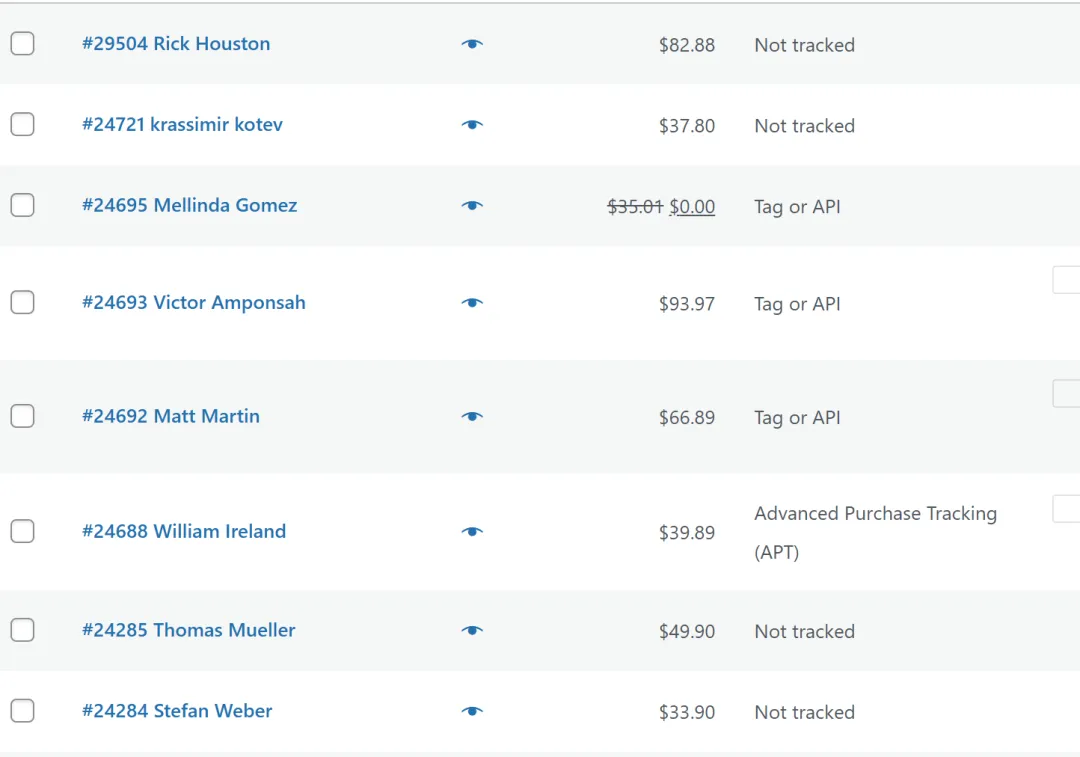Preview Victor Amponsah order via eye icon
Screen dimensions: 1080x757
pos(472,303)
